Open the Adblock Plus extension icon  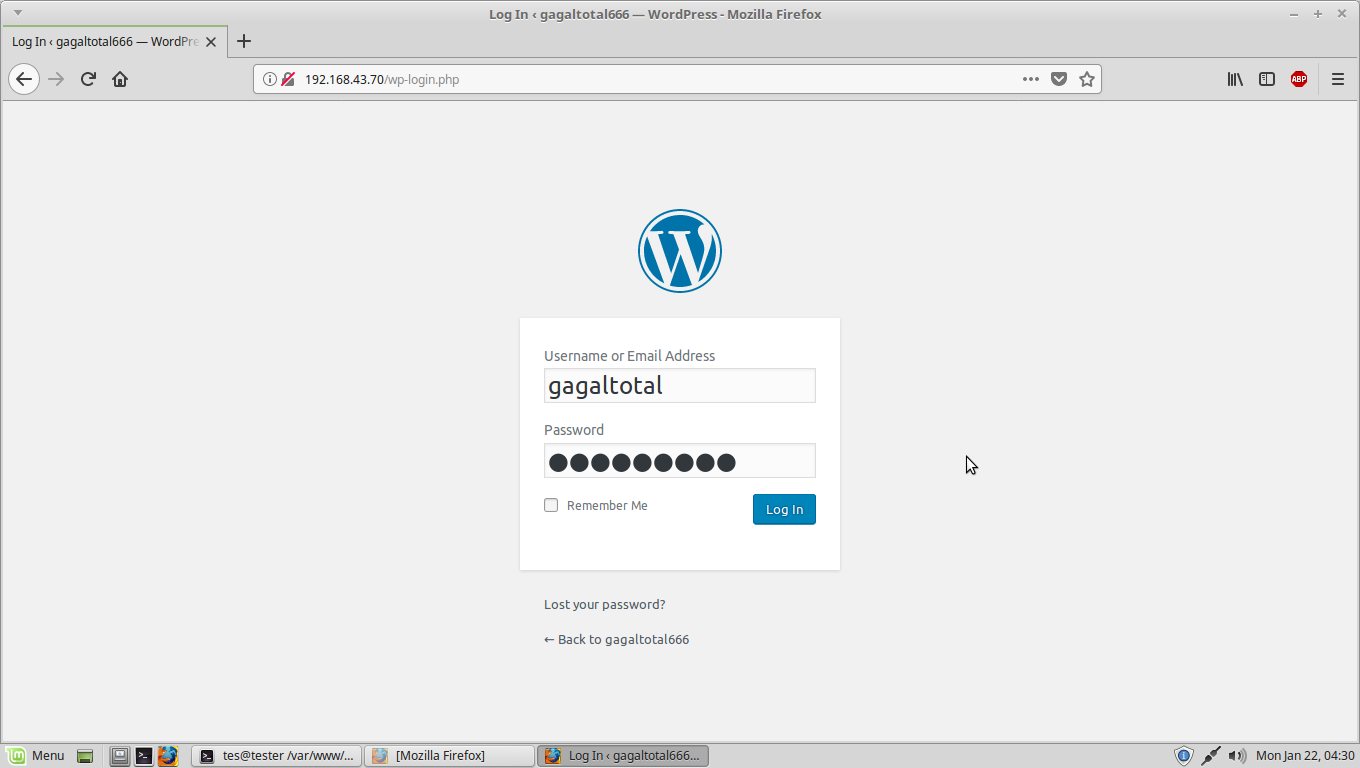click(1299, 79)
